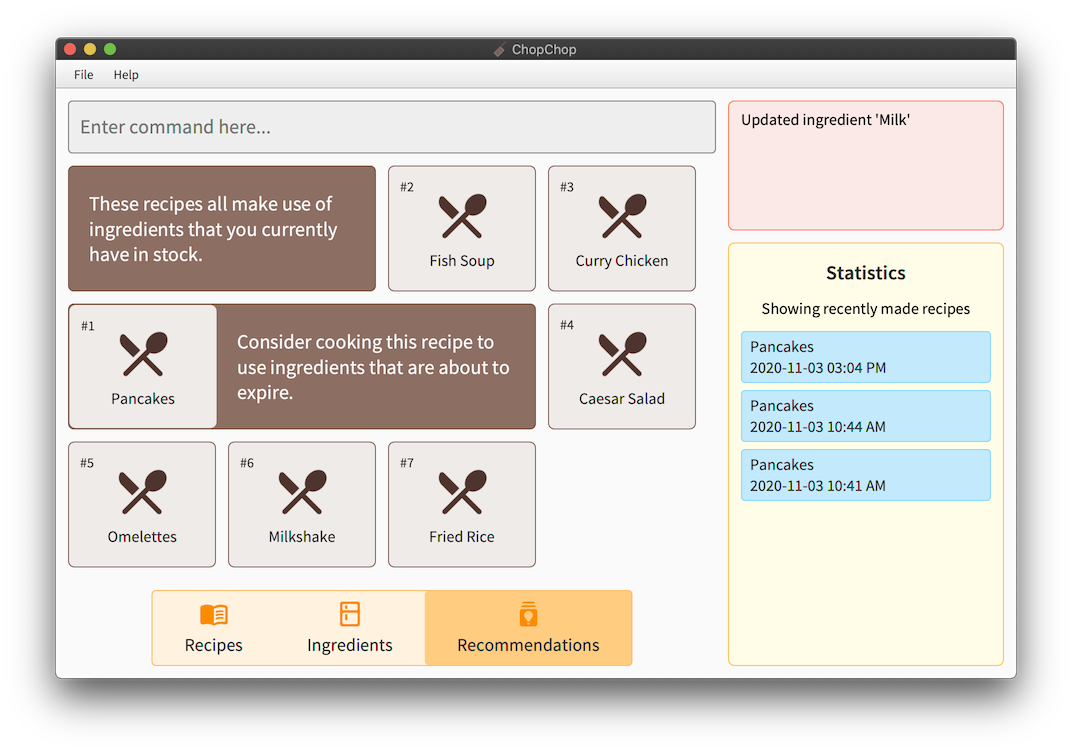The height and width of the screenshot is (752, 1072).
Task: Click the ChopChop title bar icon
Action: (x=500, y=49)
